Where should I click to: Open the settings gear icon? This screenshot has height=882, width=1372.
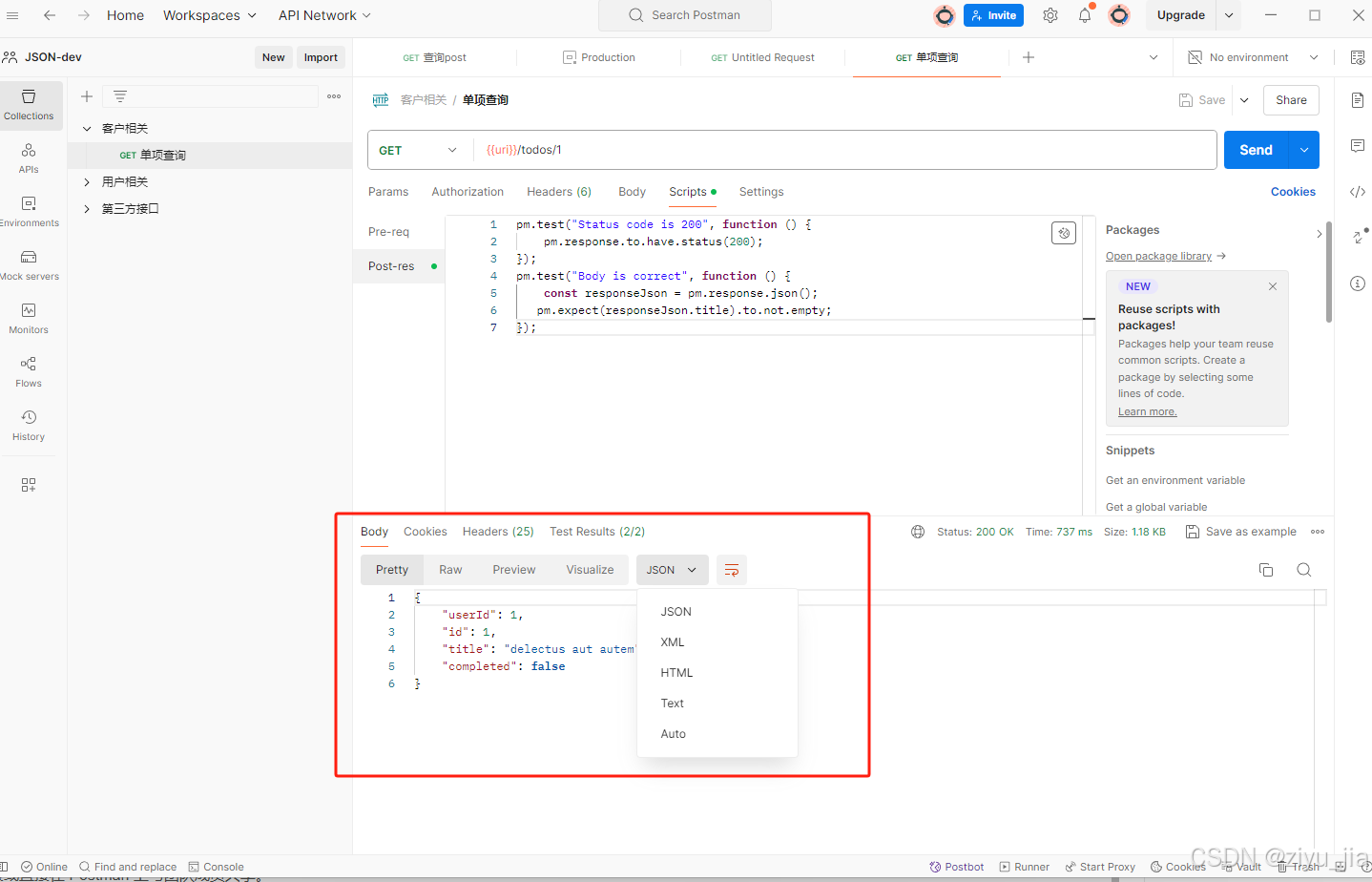pos(1050,15)
